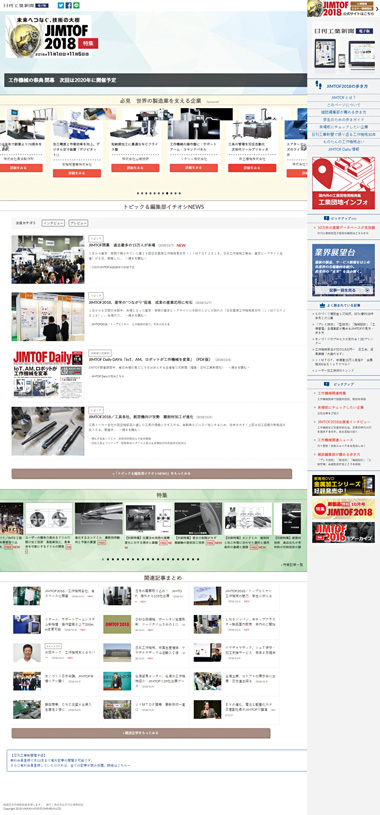Open the JIMTOF Daily 情報 sidebar link
The width and height of the screenshot is (380, 815).
(343, 149)
